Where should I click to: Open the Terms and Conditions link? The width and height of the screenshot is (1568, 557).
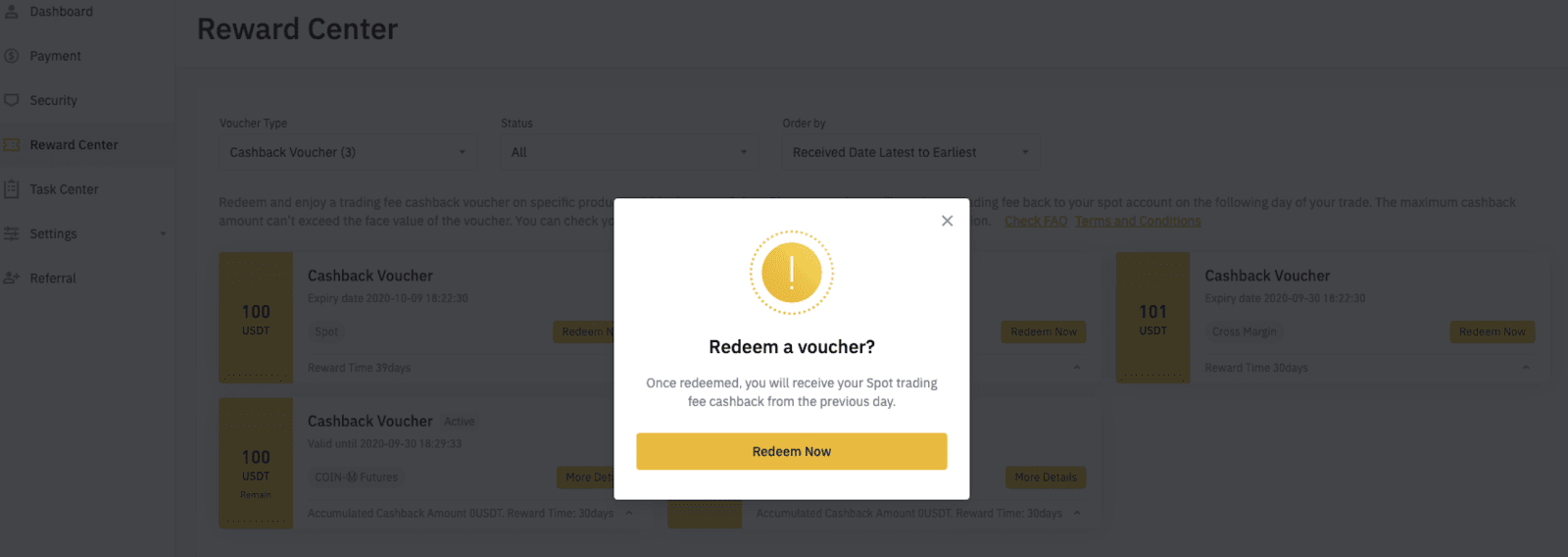(x=1137, y=222)
